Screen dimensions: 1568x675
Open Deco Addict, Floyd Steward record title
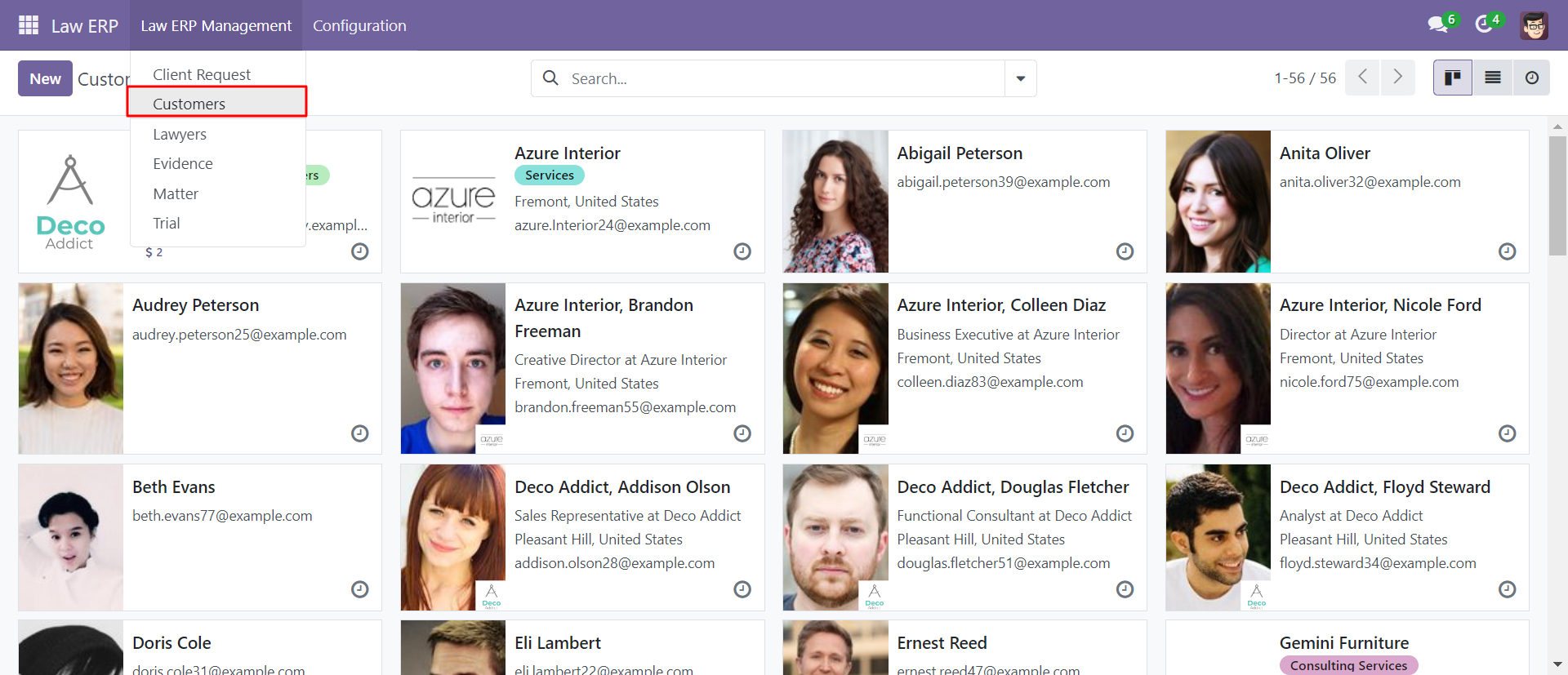click(1385, 487)
